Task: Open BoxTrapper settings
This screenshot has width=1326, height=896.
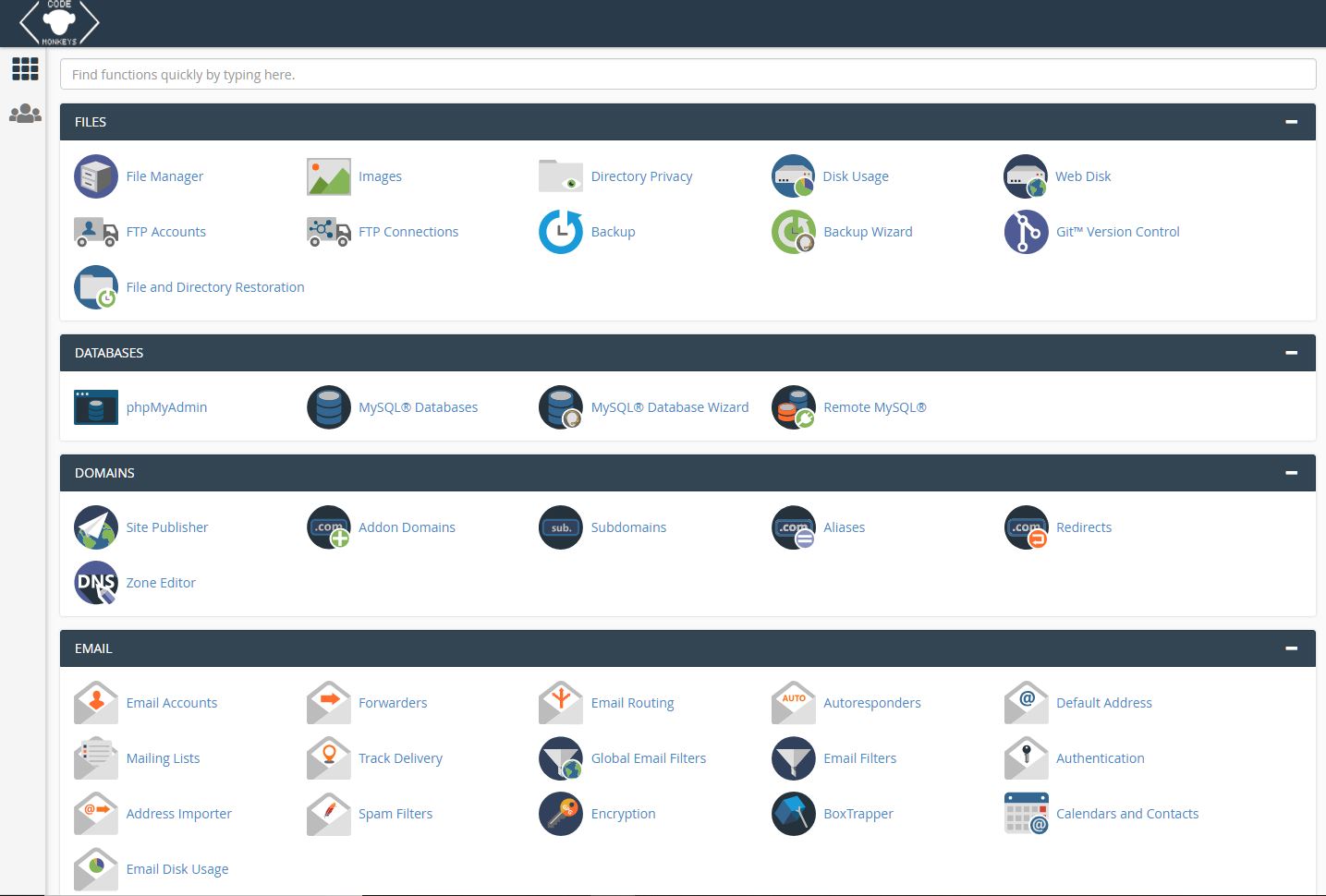Action: pos(858,813)
